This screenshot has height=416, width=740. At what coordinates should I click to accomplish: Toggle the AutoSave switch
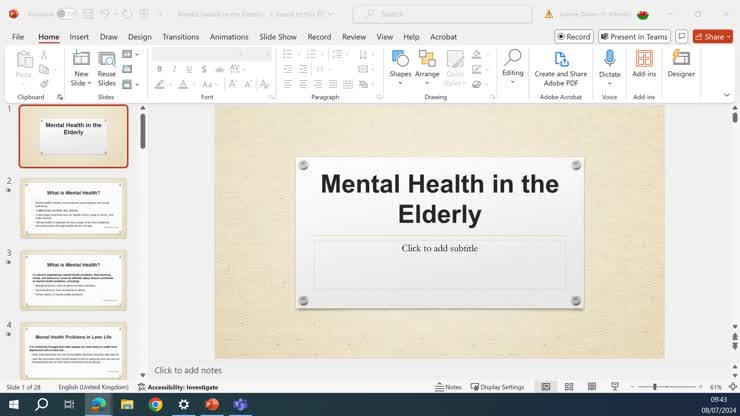[x=64, y=14]
